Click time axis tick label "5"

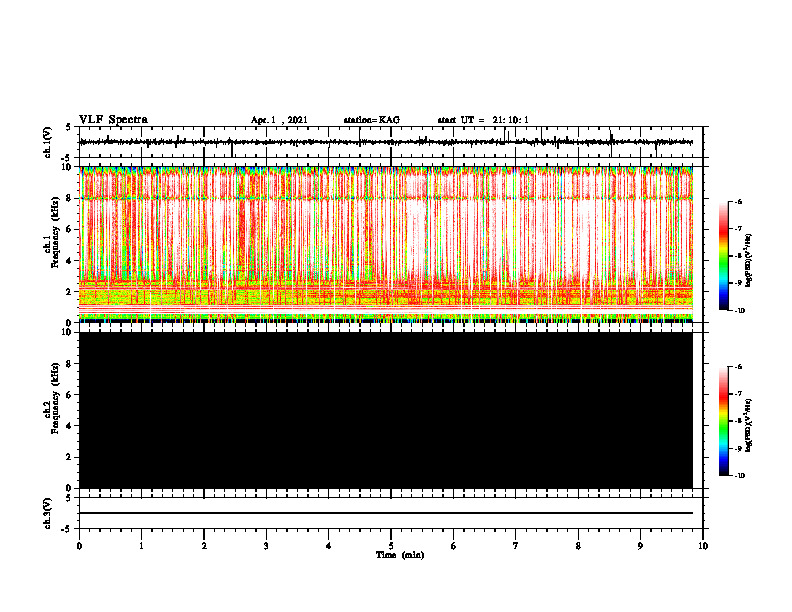click(x=391, y=546)
